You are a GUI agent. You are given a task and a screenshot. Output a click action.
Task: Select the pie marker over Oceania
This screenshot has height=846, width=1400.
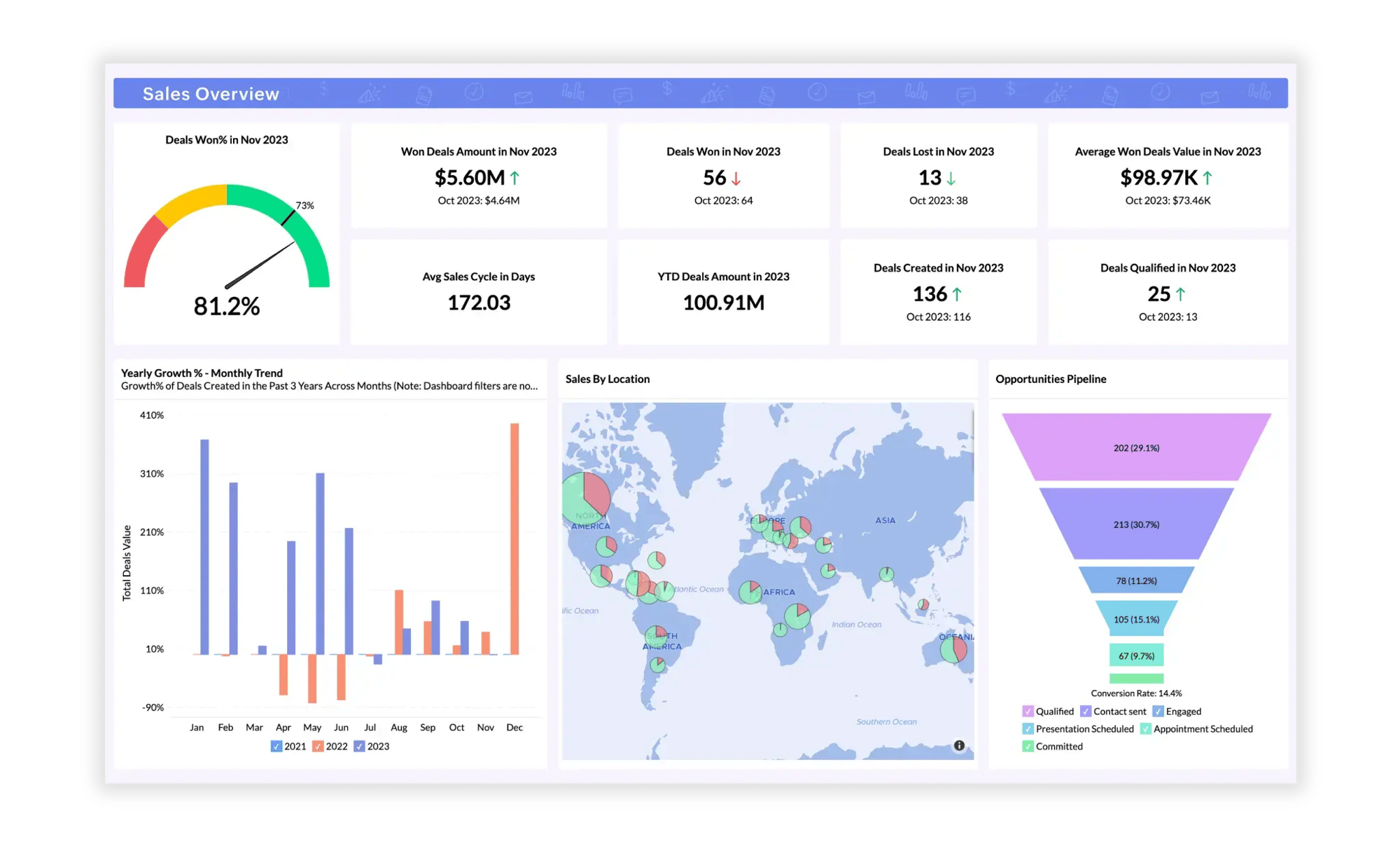tap(953, 649)
